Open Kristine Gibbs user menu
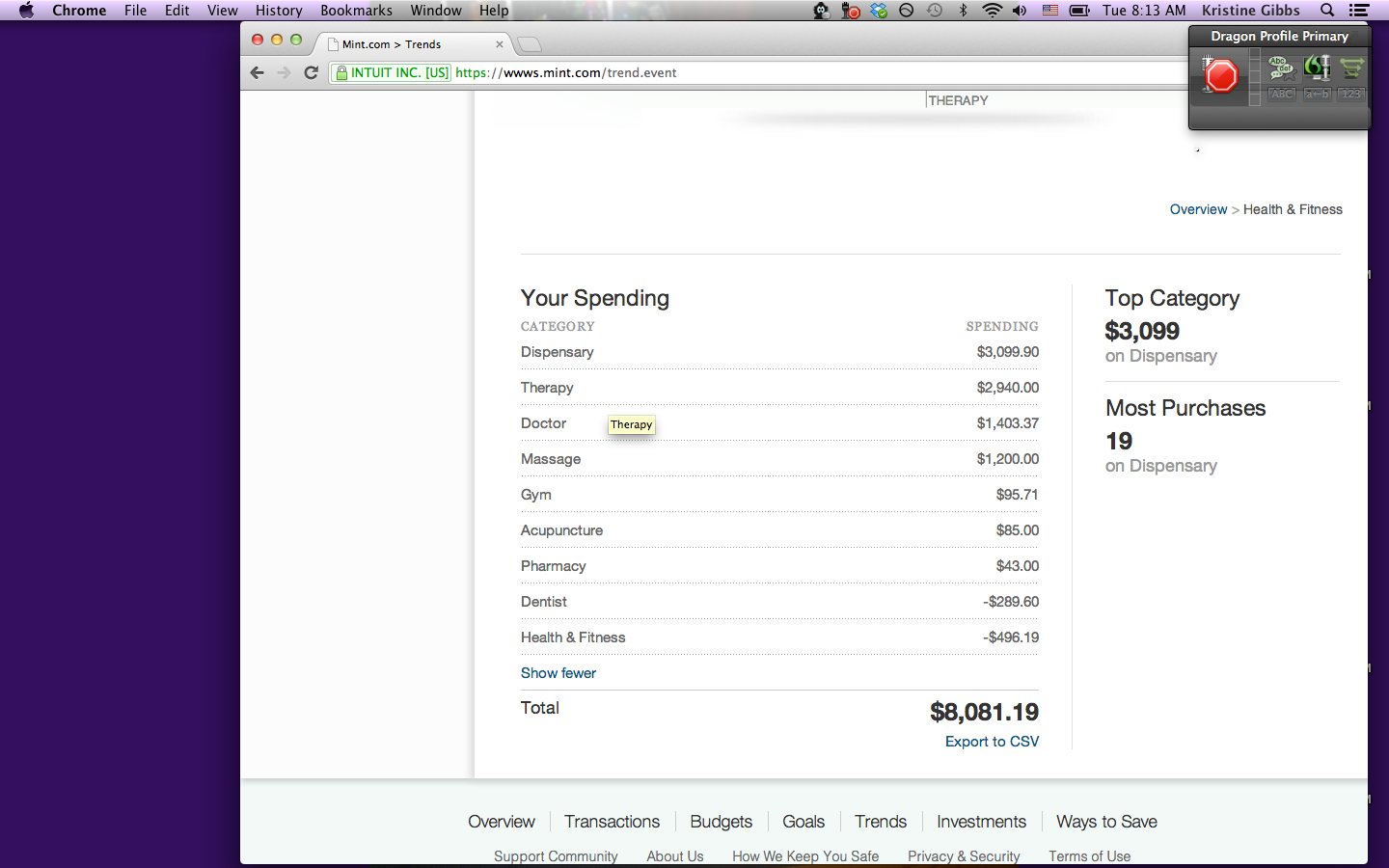Image resolution: width=1389 pixels, height=868 pixels. (x=1250, y=11)
